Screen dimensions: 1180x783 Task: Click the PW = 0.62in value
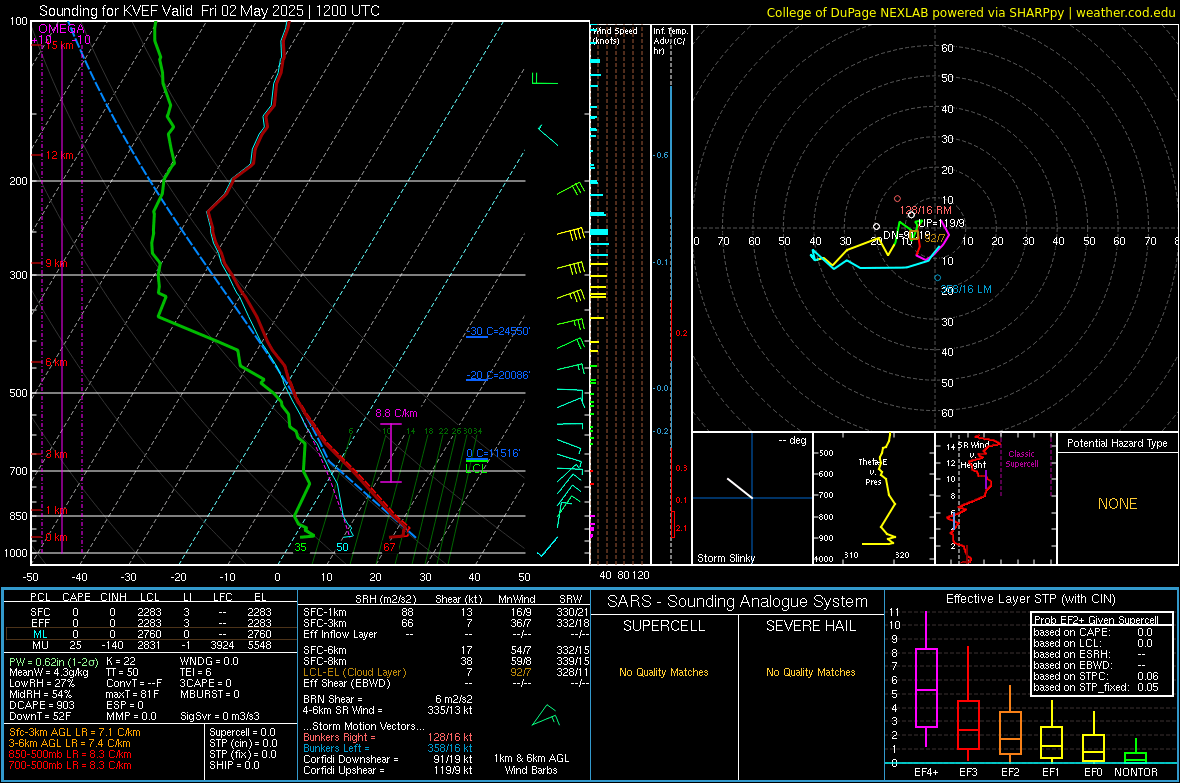[x=52, y=661]
